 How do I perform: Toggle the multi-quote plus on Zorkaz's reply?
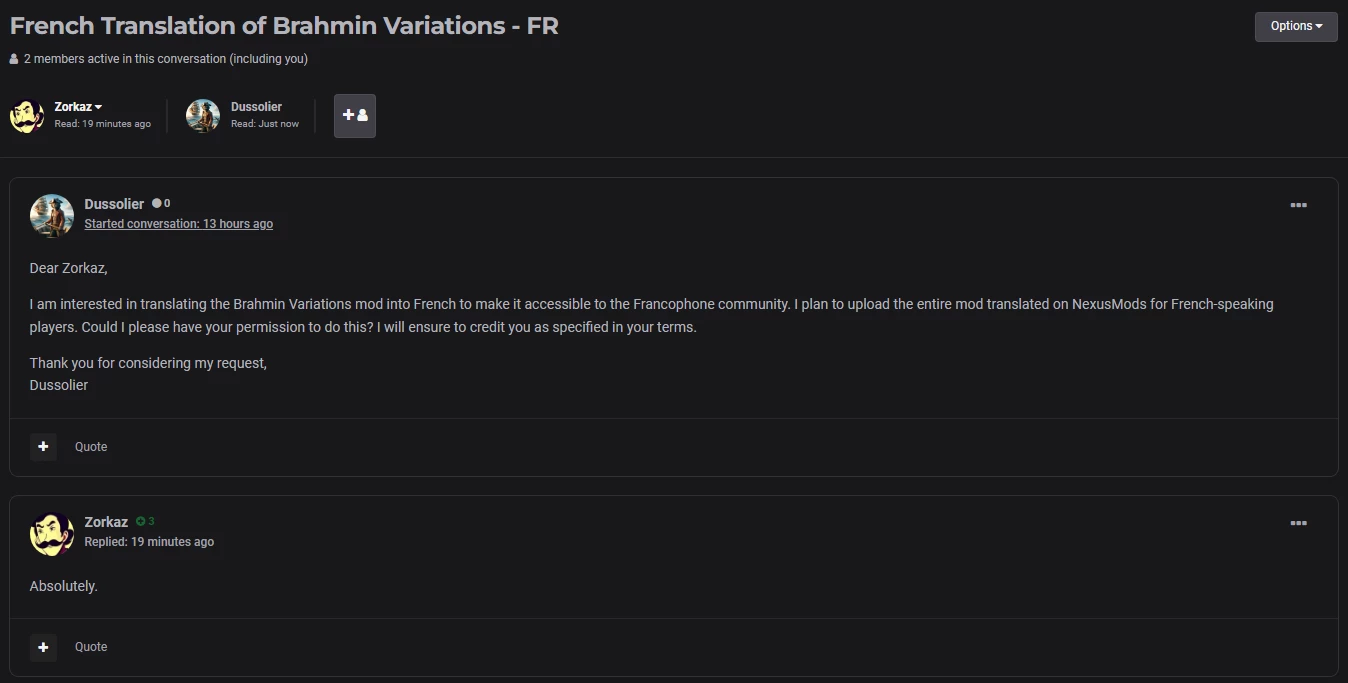coord(43,647)
